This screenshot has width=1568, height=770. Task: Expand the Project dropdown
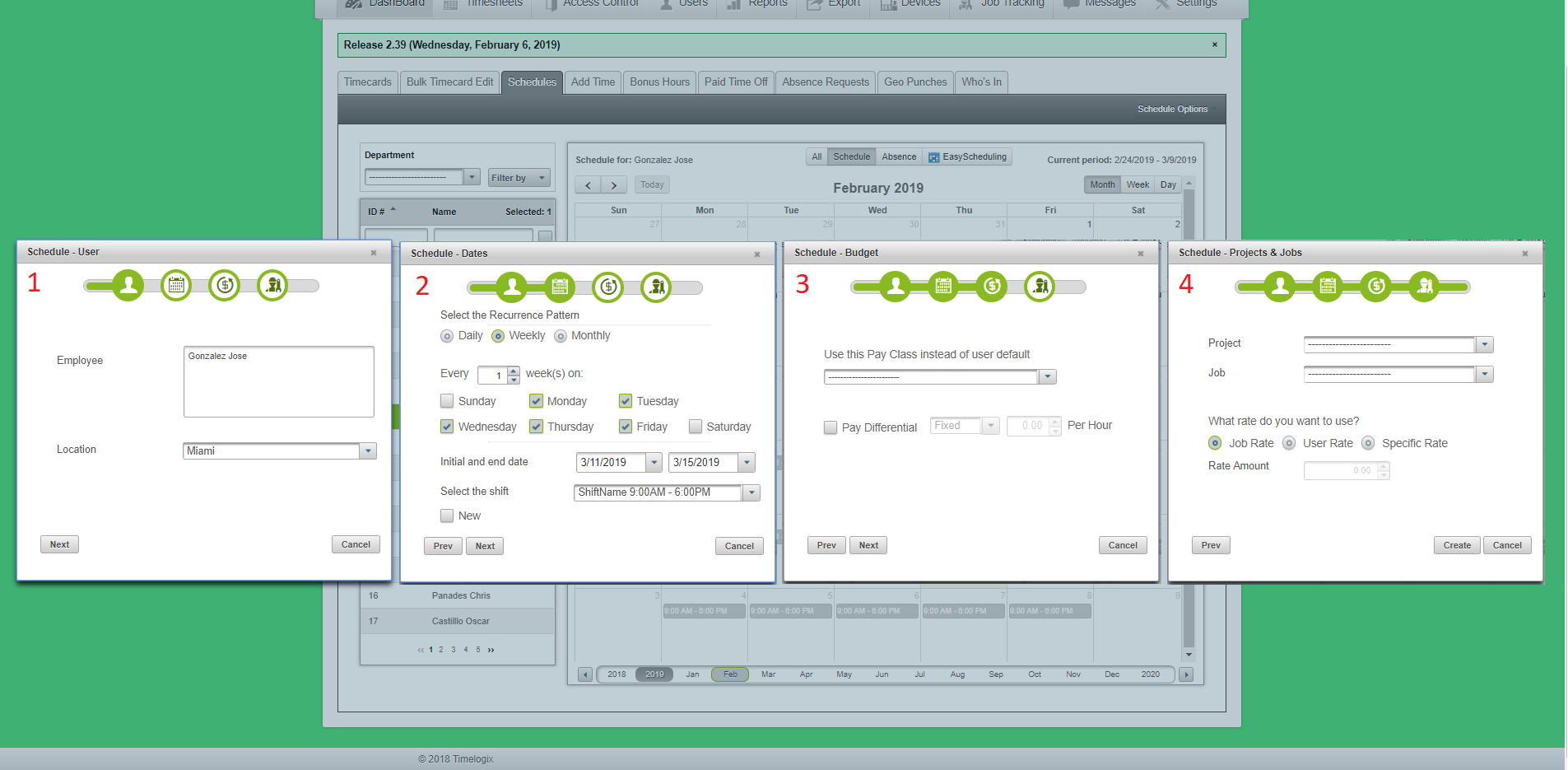[x=1484, y=345]
